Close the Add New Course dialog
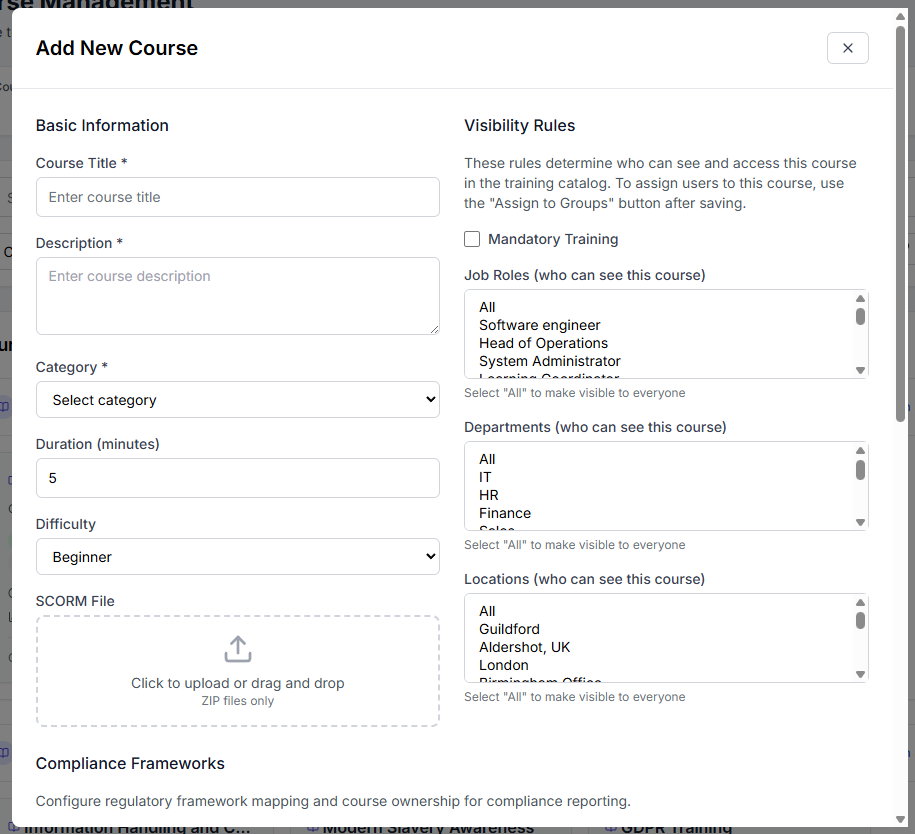This screenshot has height=834, width=915. click(847, 47)
